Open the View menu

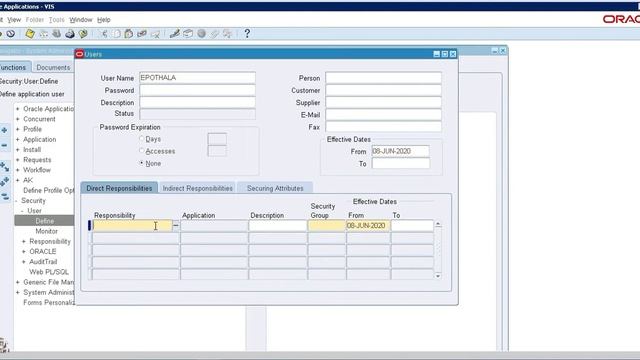(x=14, y=20)
